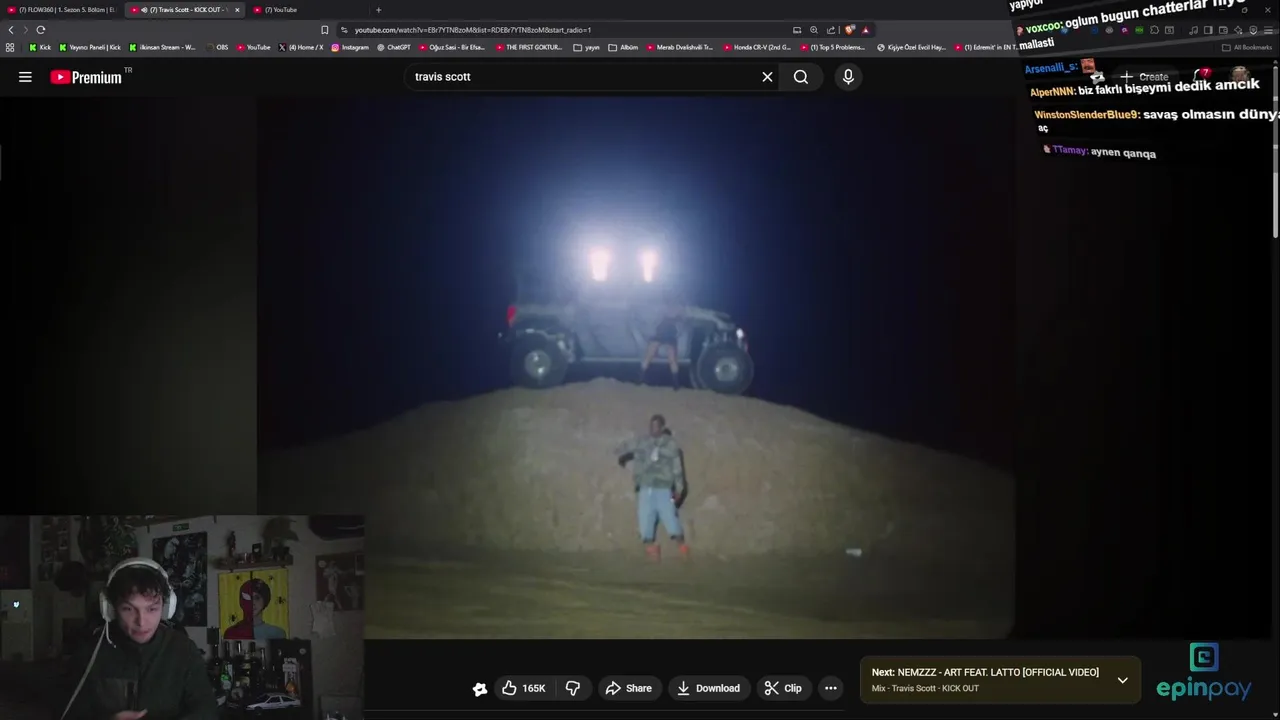1280x720 pixels.
Task: Open the YouTube bookmark
Action: (x=254, y=47)
